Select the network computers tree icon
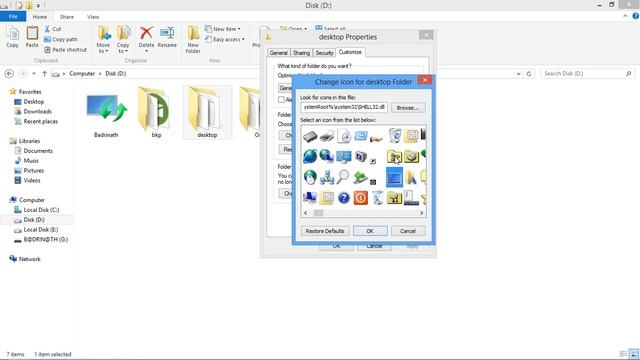Image resolution: width=640 pixels, height=360 pixels. [327, 177]
